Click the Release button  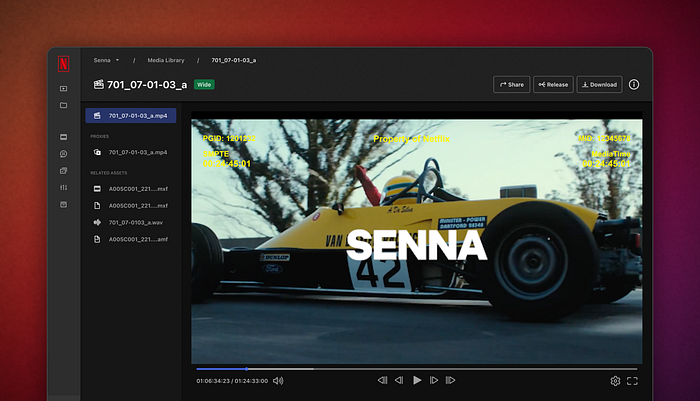[x=553, y=84]
